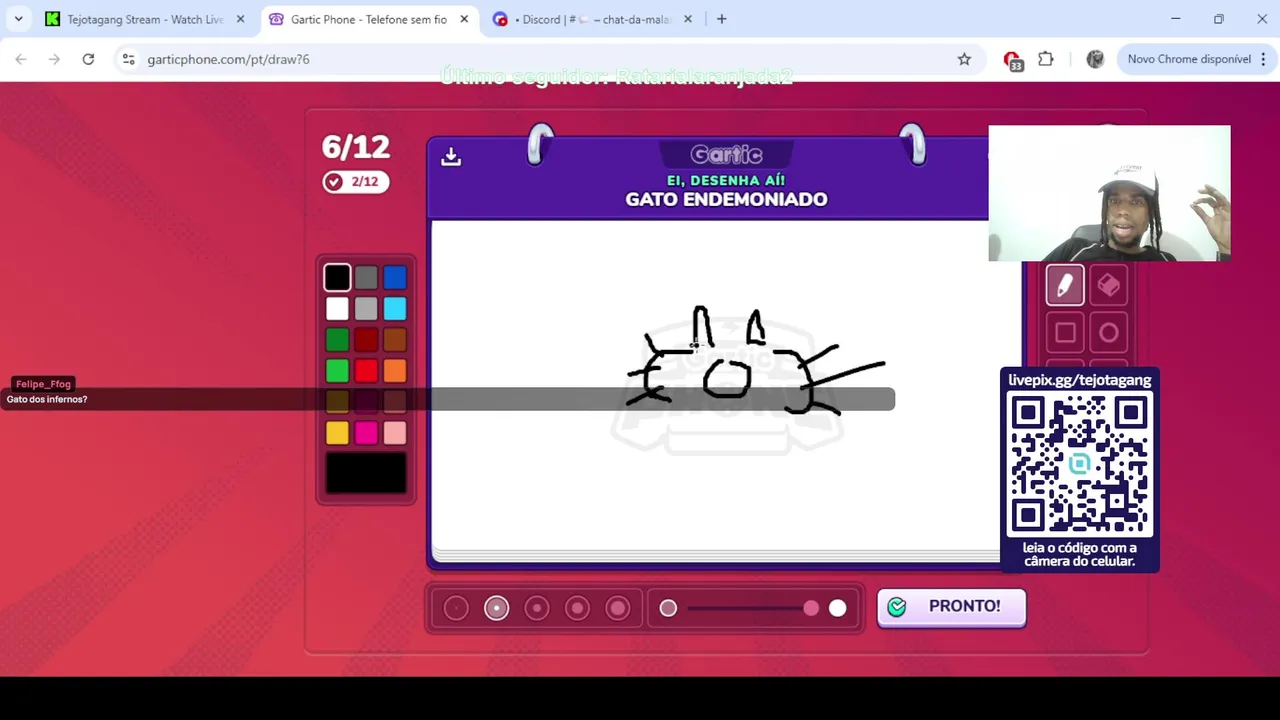The width and height of the screenshot is (1280, 720).
Task: Select the second brush size
Action: coord(497,608)
